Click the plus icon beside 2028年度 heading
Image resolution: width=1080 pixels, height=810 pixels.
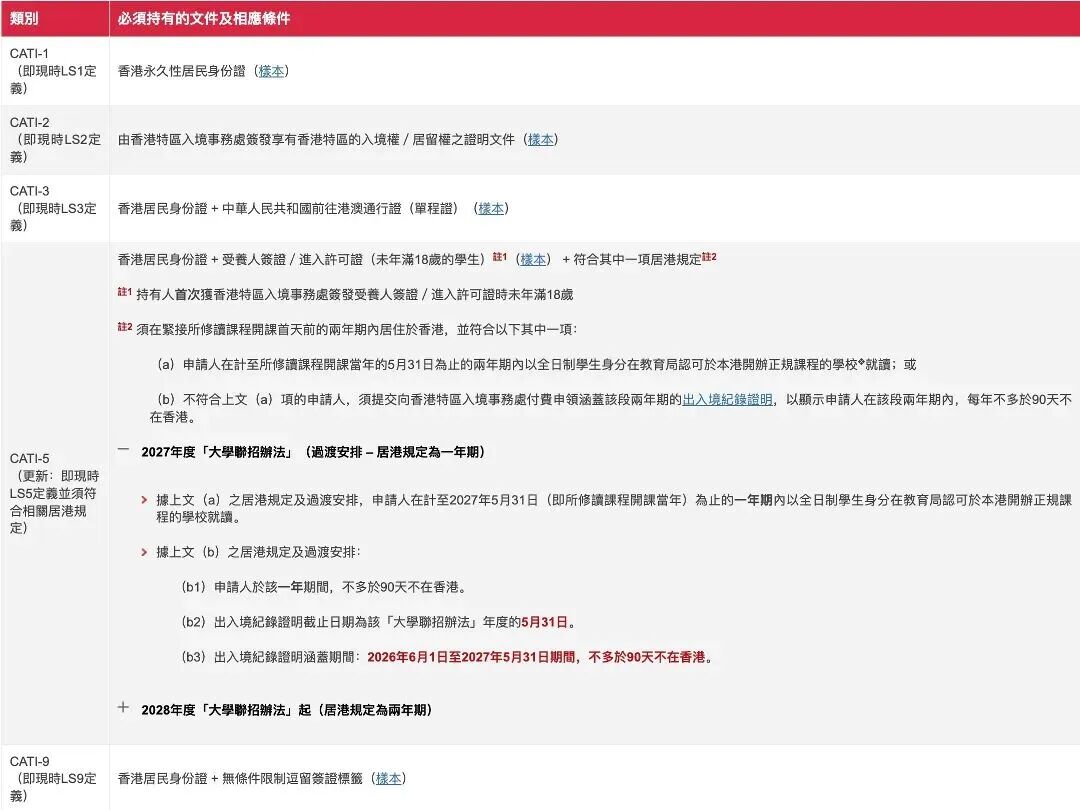pyautogui.click(x=122, y=708)
